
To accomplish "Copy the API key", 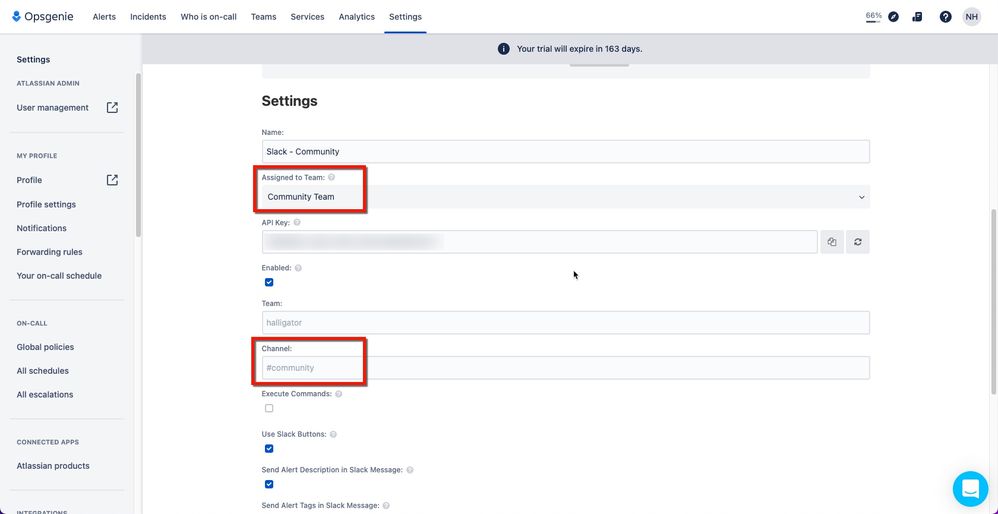I will tap(832, 242).
